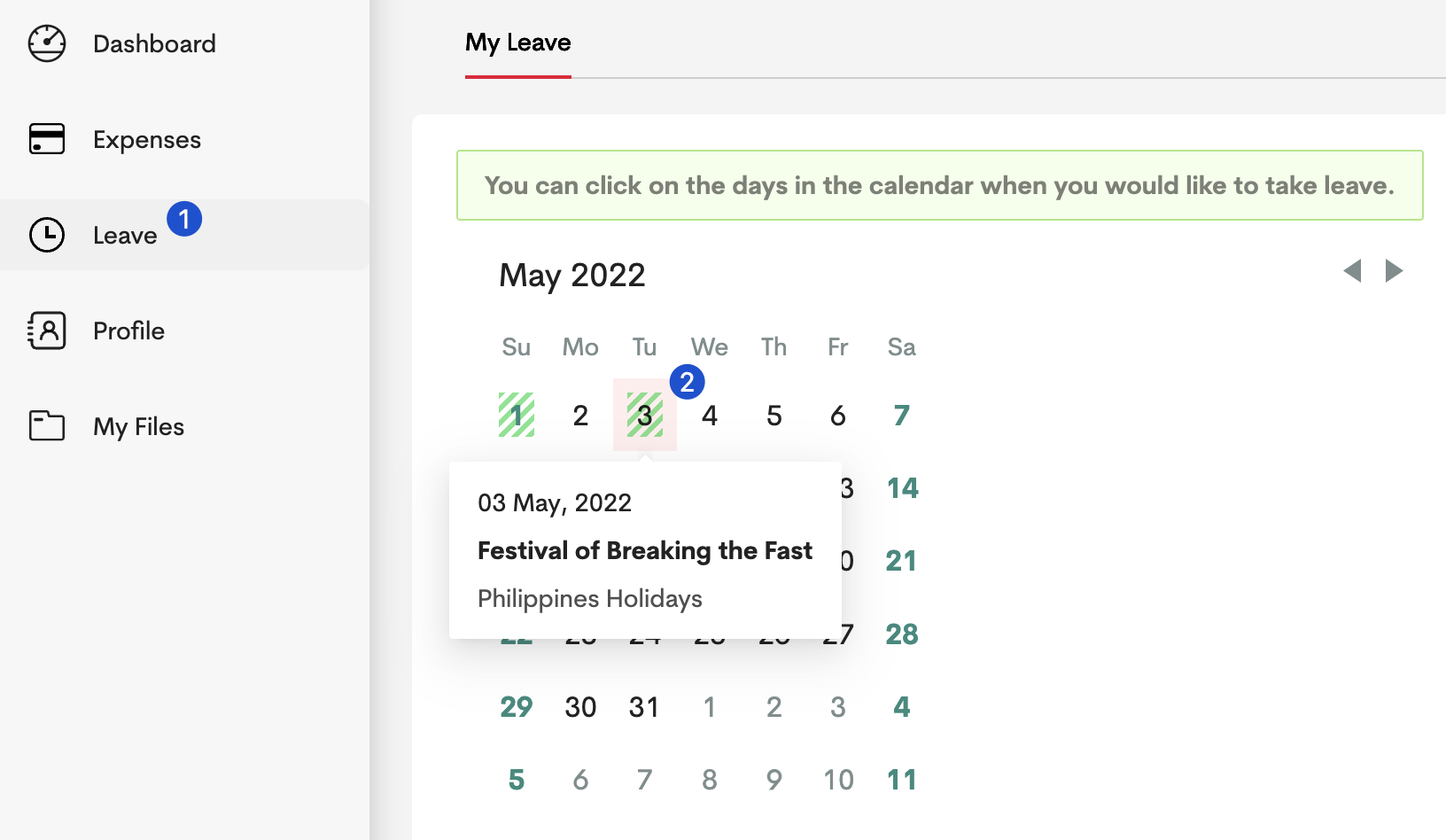Select May 31 for leave
Screen dimensions: 1446x840
[644, 706]
